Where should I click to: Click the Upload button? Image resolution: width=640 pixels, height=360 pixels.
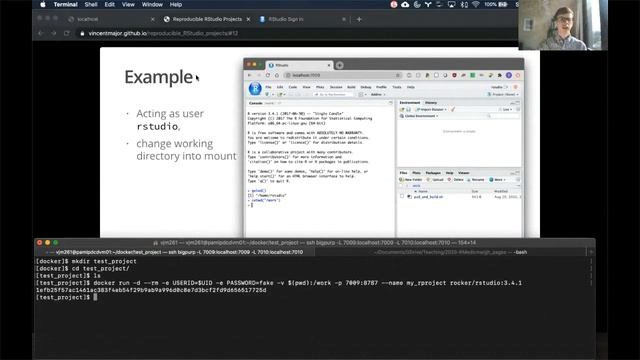click(435, 180)
